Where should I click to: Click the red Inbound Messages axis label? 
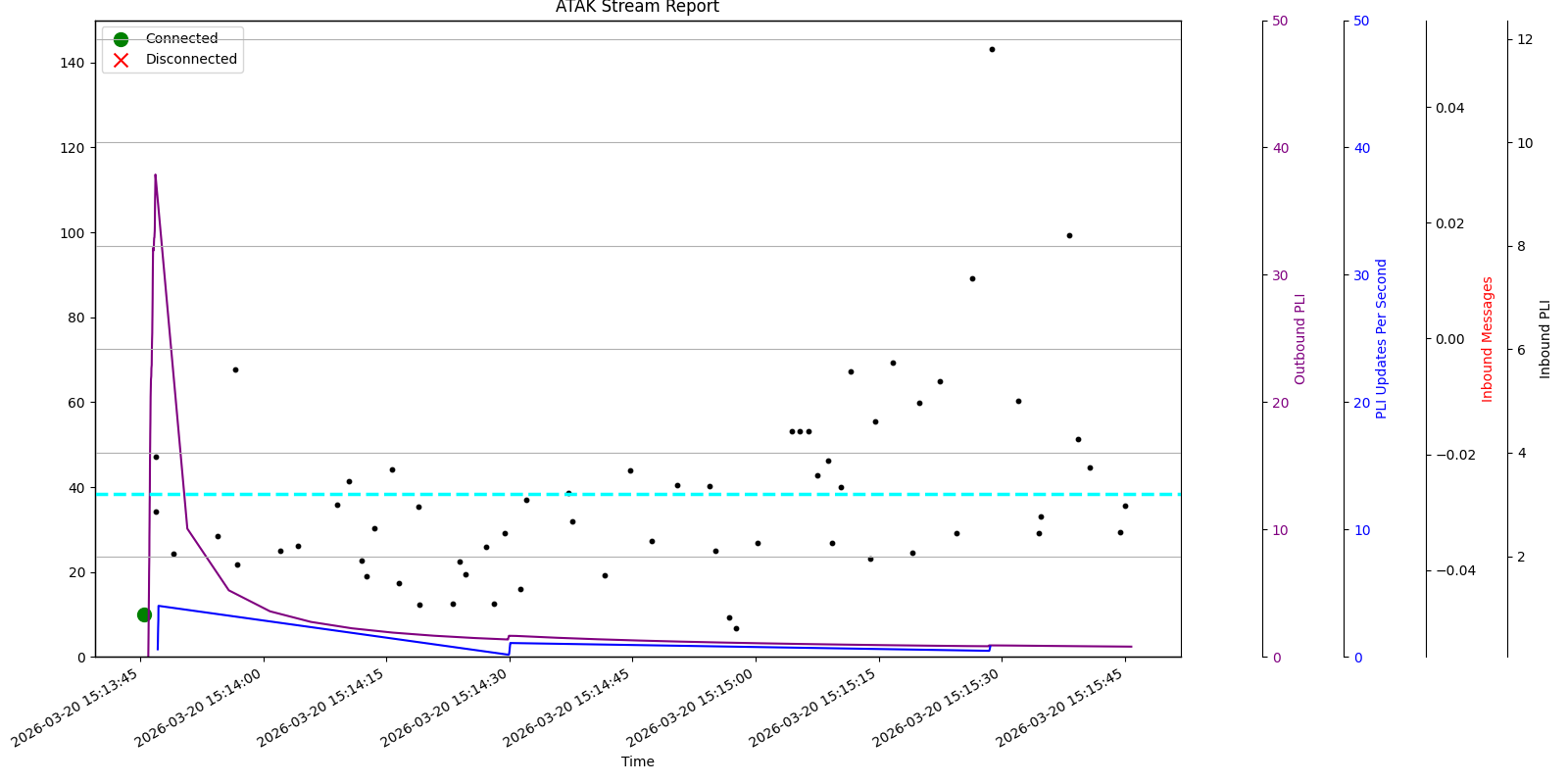click(x=1488, y=338)
